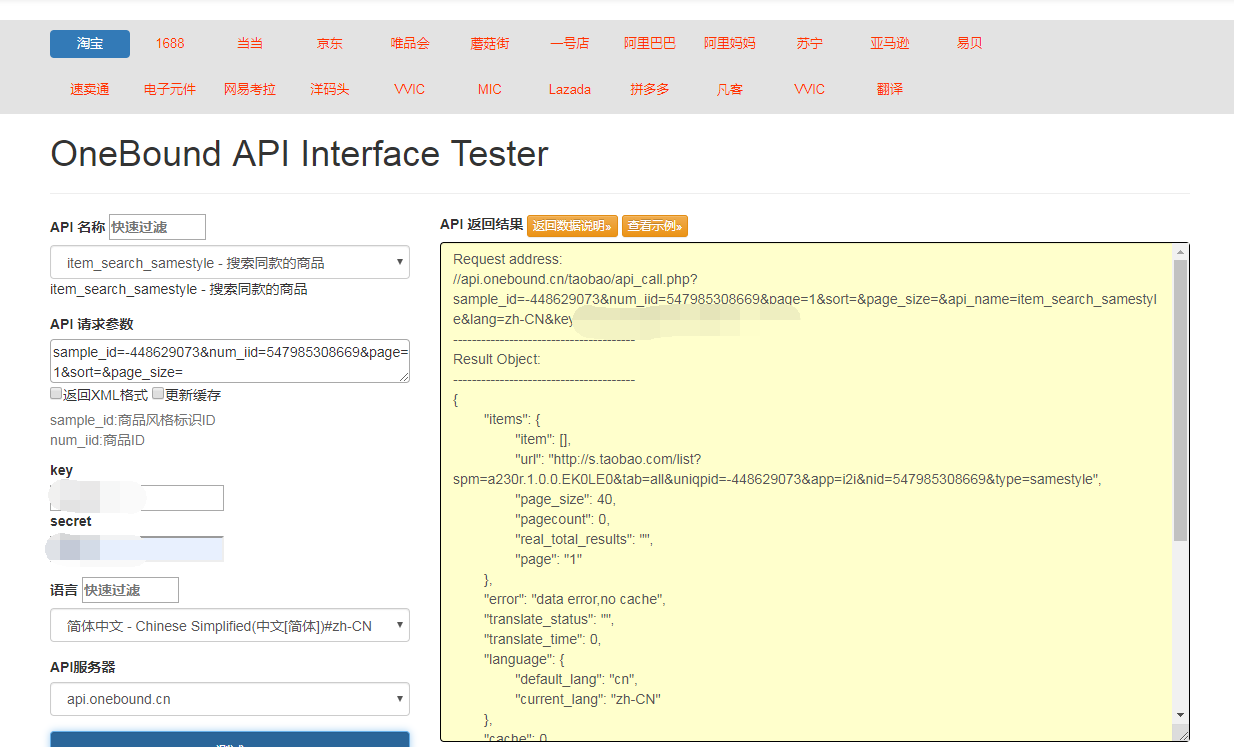Switch to the 阿里巴巴 tab
Screen dimensions: 1234x747
[650, 44]
